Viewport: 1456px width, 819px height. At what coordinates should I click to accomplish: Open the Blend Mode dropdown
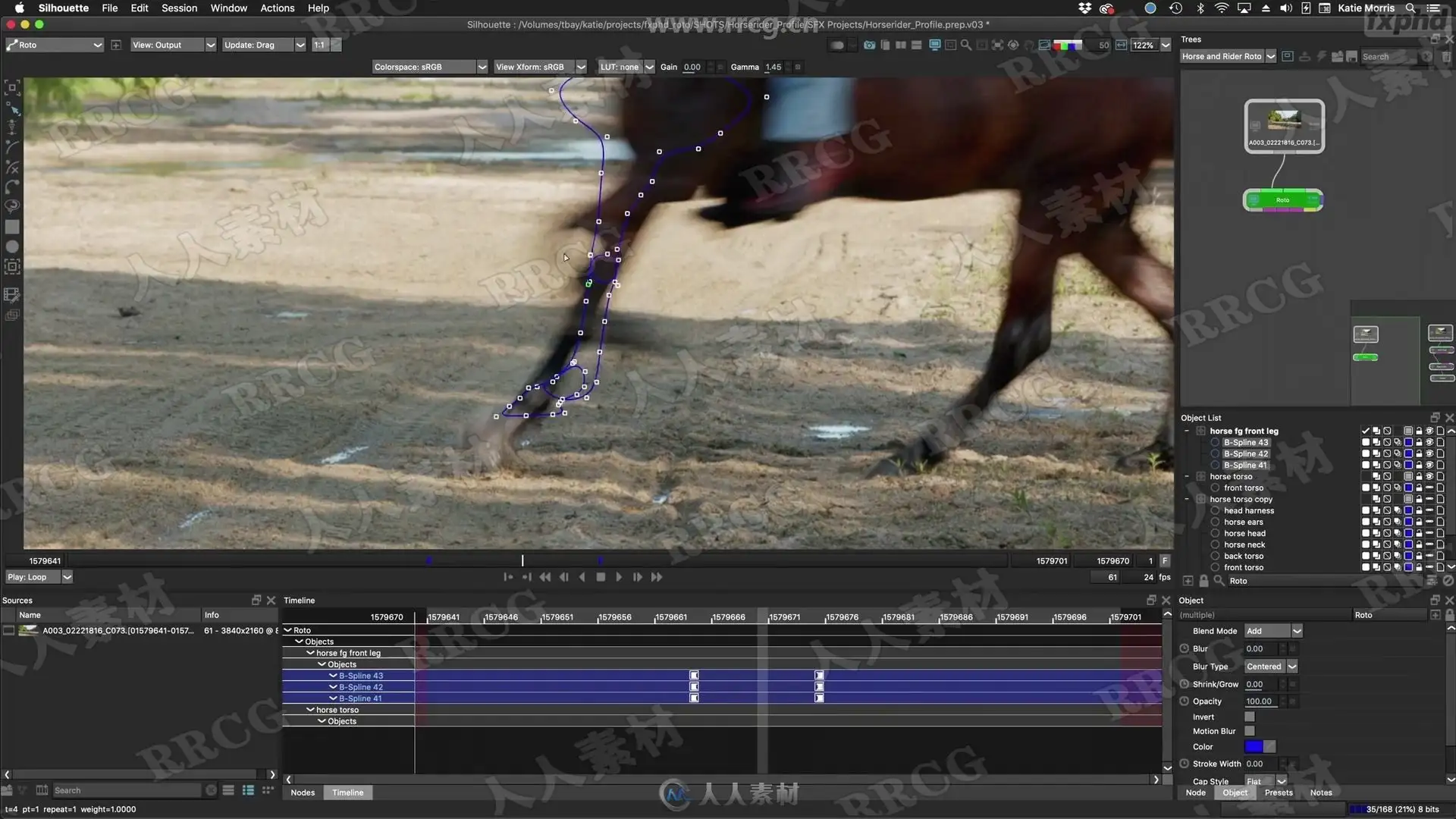(1273, 631)
